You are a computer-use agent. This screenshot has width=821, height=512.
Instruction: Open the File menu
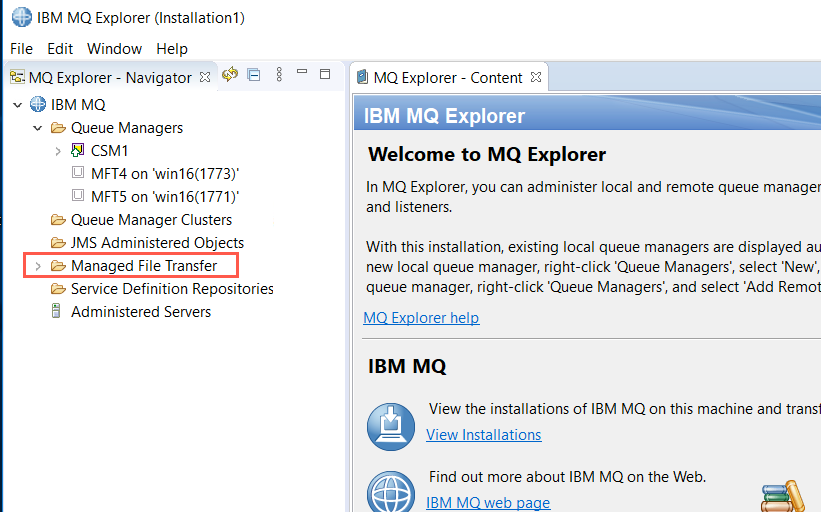21,49
